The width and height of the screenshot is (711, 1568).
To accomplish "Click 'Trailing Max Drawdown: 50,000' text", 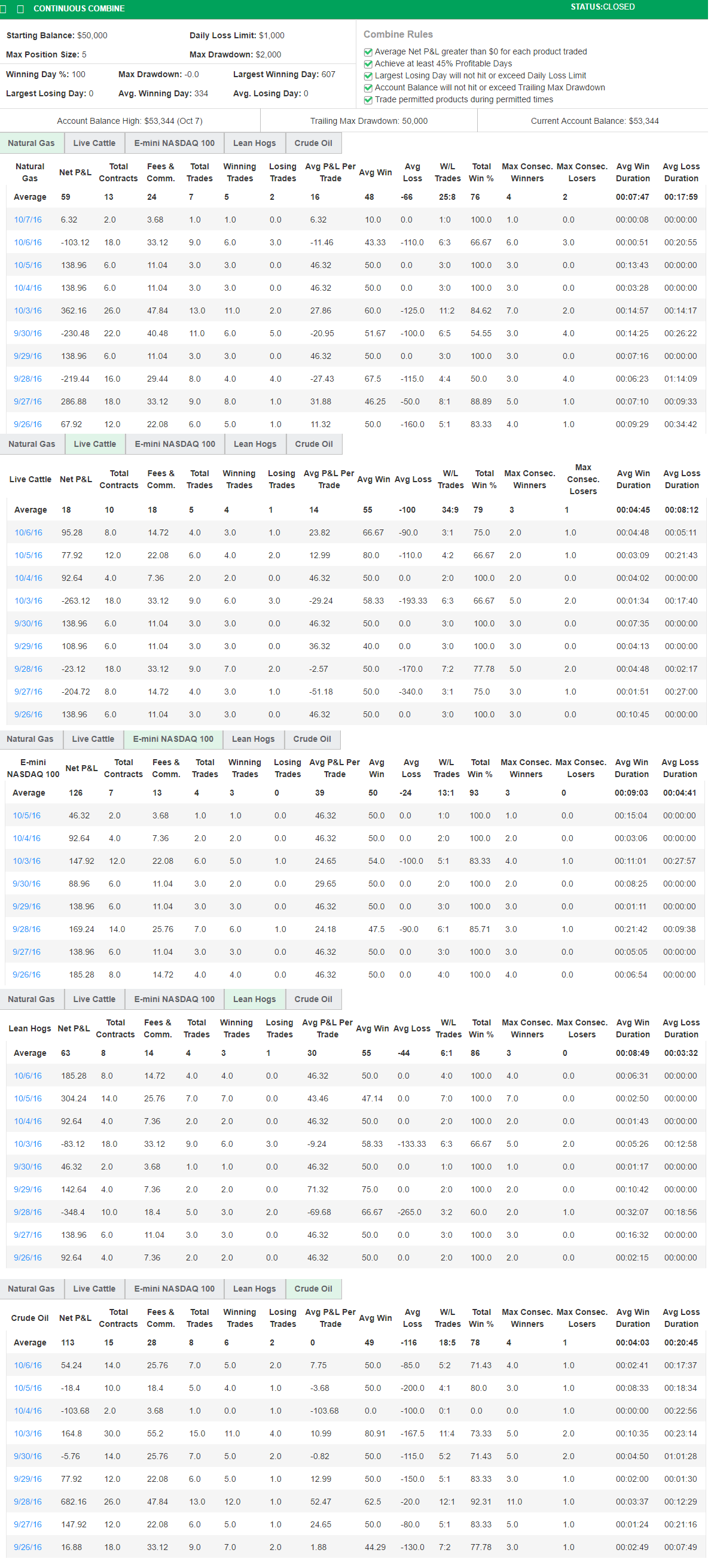I will pyautogui.click(x=370, y=121).
